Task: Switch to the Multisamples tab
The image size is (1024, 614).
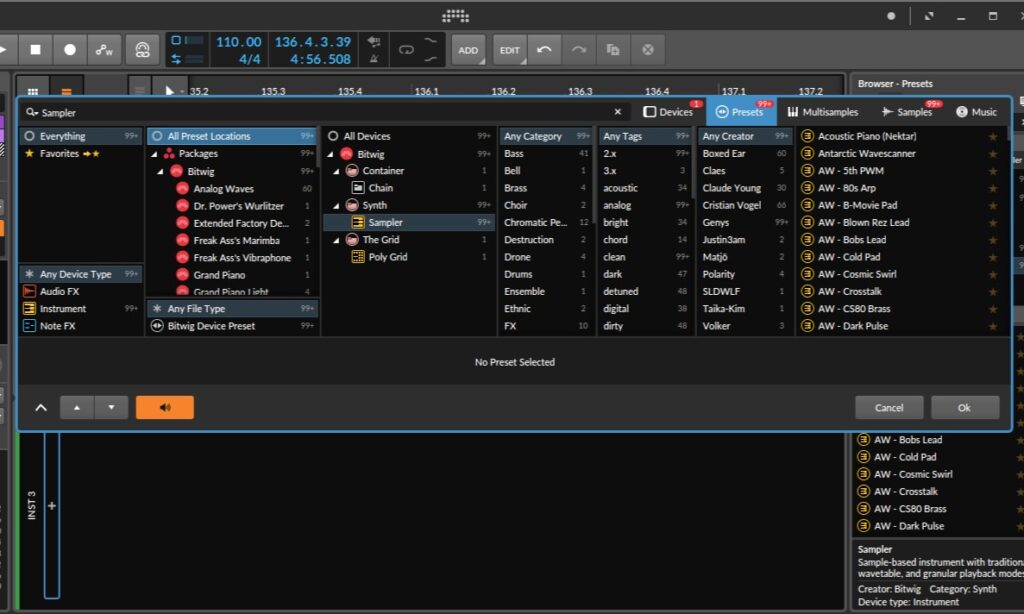Action: click(x=823, y=112)
